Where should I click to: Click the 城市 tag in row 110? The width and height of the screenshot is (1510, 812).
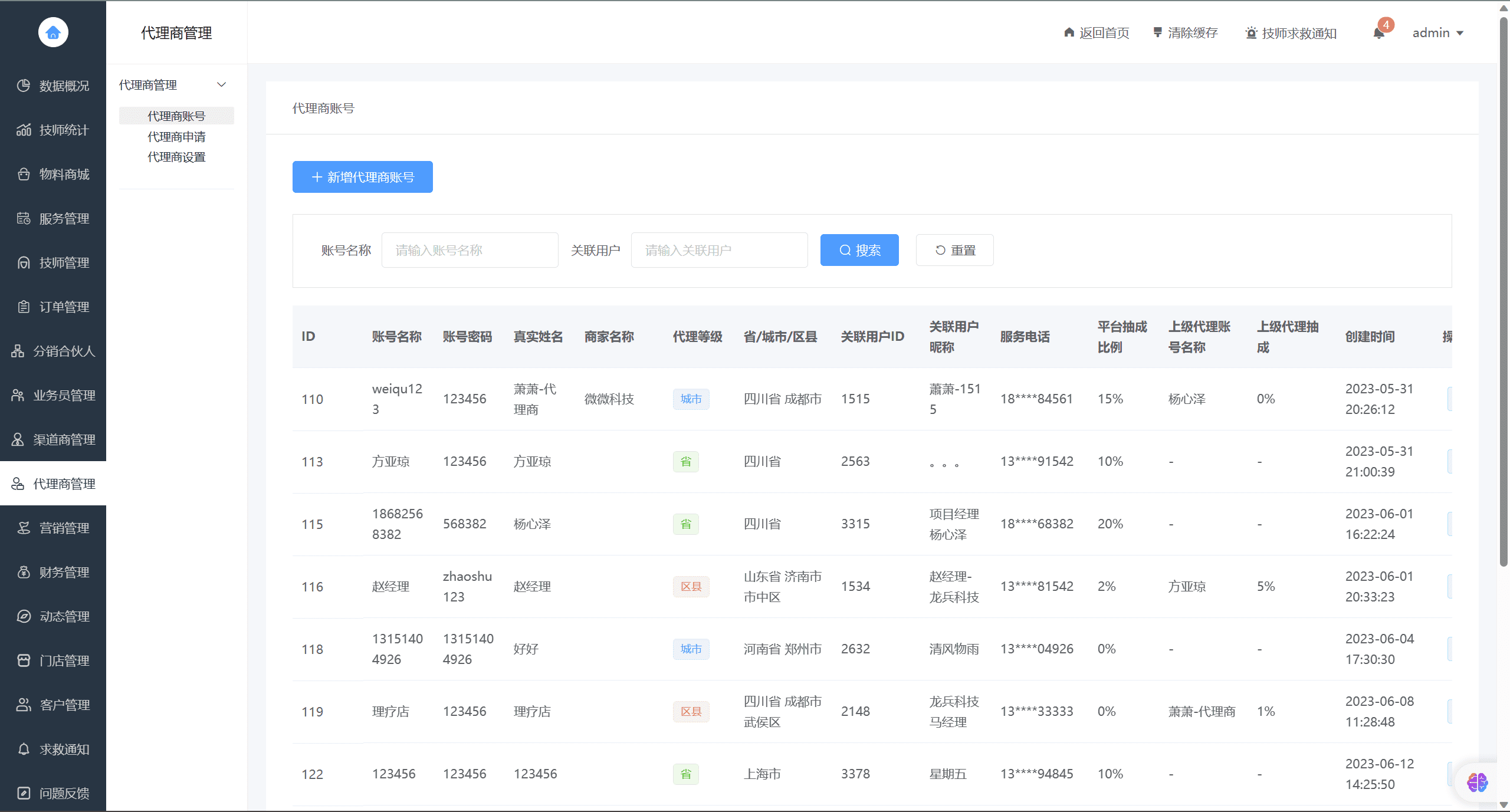[x=691, y=399]
